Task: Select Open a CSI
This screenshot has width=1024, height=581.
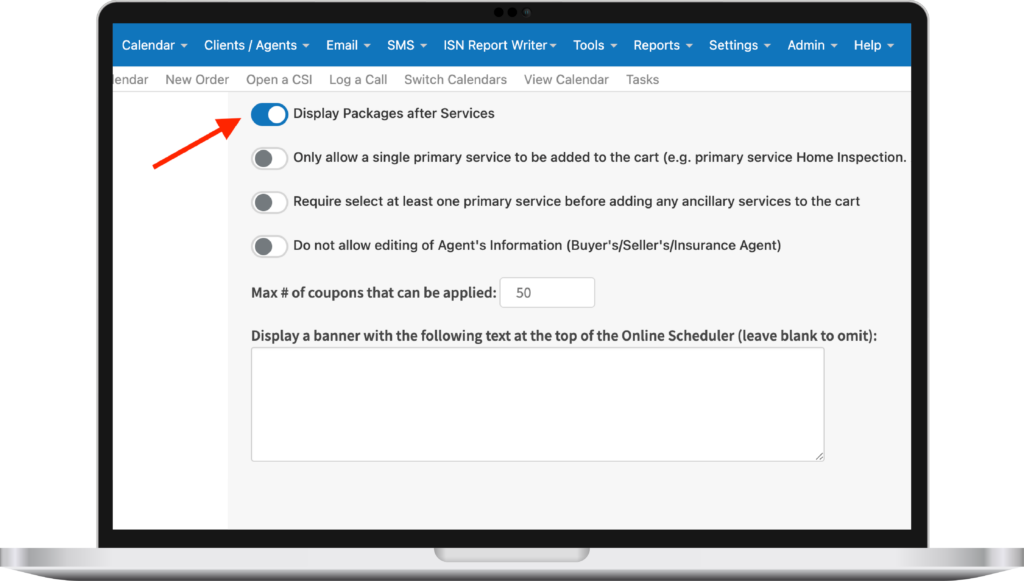Action: 279,79
